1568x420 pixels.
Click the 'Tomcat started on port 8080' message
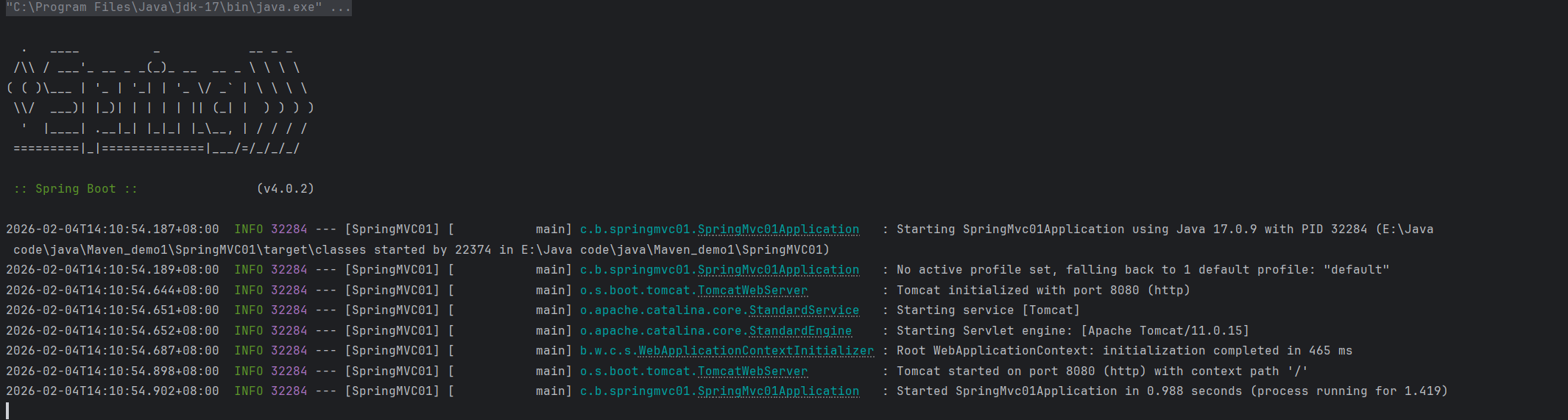tap(1102, 371)
